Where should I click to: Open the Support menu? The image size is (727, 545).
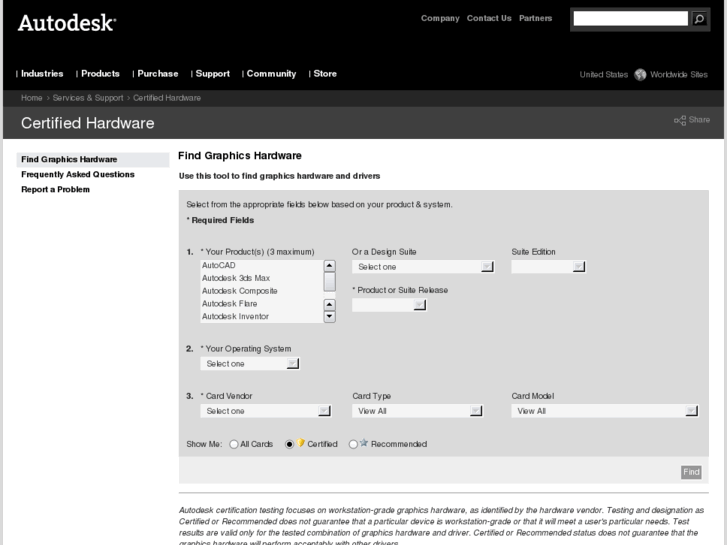coord(213,74)
